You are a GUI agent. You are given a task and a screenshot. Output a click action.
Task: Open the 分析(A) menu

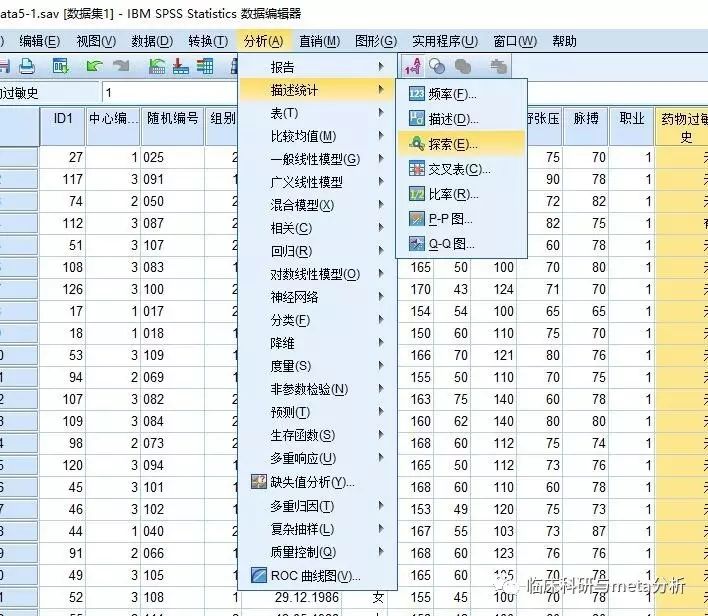tap(264, 42)
